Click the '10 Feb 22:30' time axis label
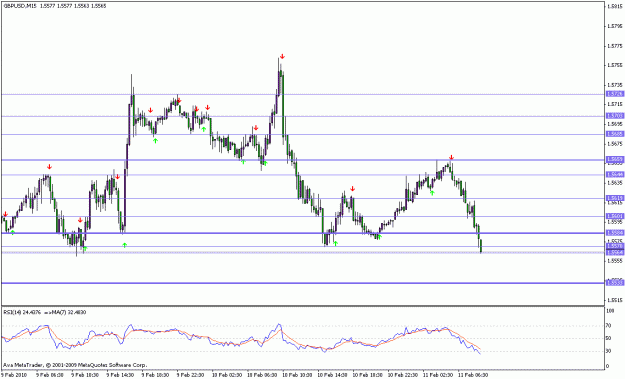This screenshot has width=625, height=379. pyautogui.click(x=403, y=375)
